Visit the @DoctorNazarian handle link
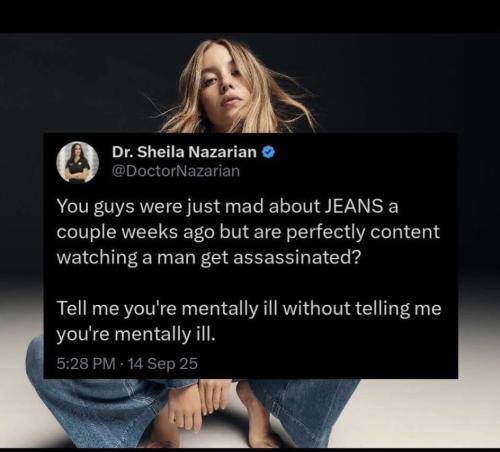This screenshot has height=452, width=500. tap(176, 171)
